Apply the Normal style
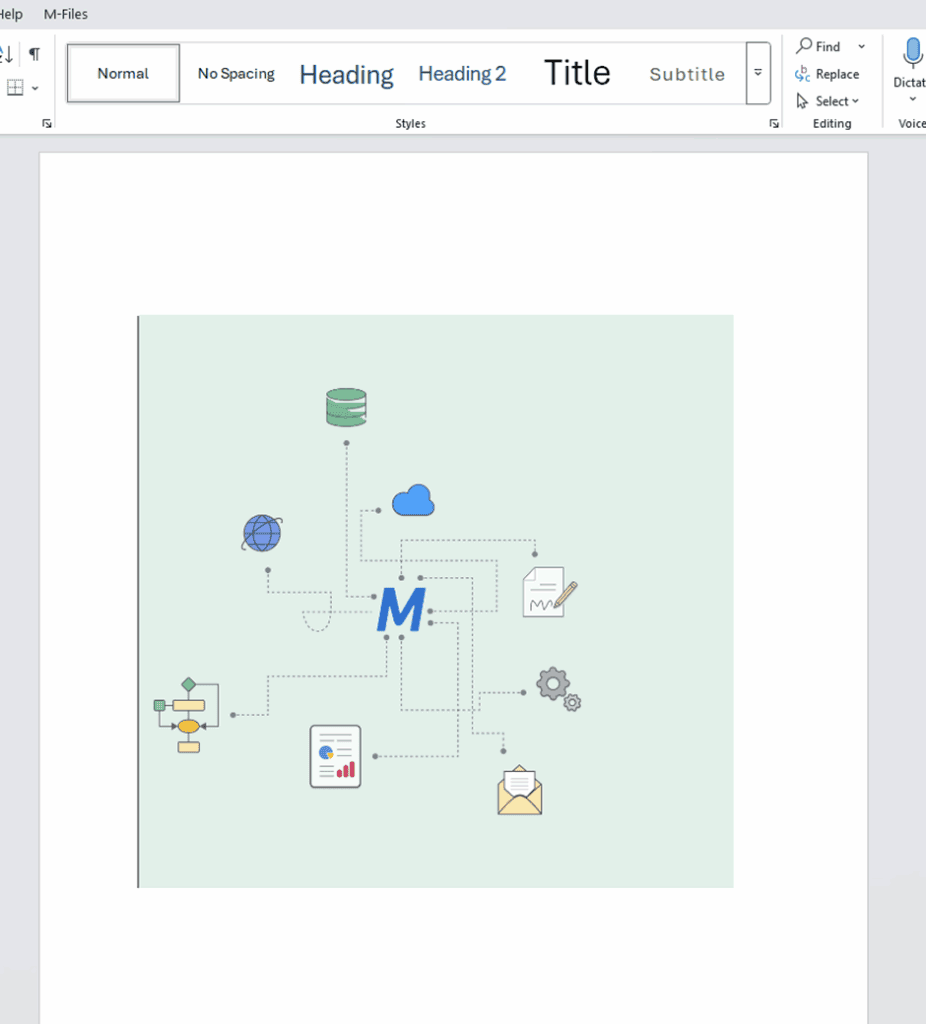This screenshot has width=926, height=1024. click(x=123, y=73)
